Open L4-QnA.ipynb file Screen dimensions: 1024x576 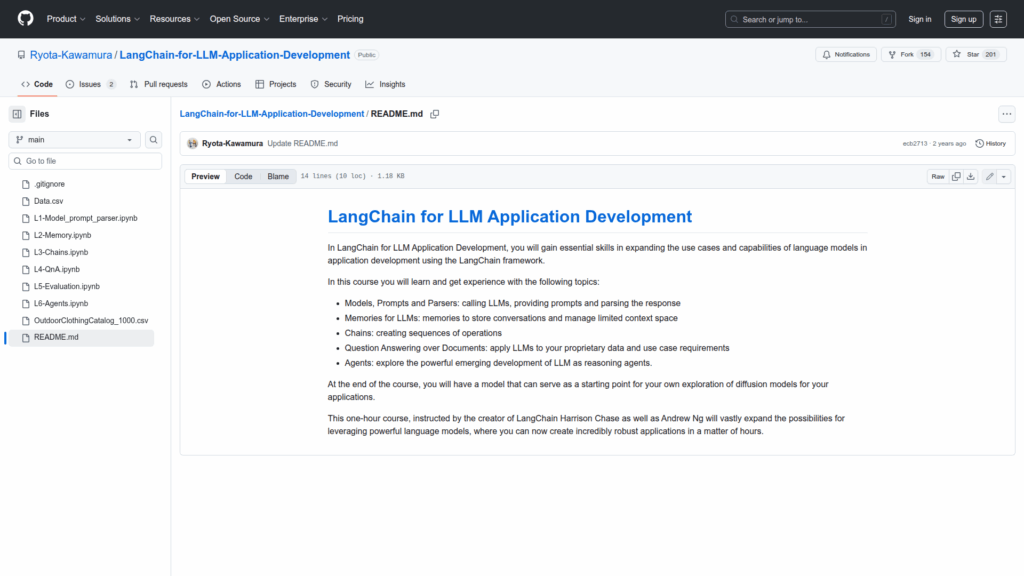coord(57,269)
